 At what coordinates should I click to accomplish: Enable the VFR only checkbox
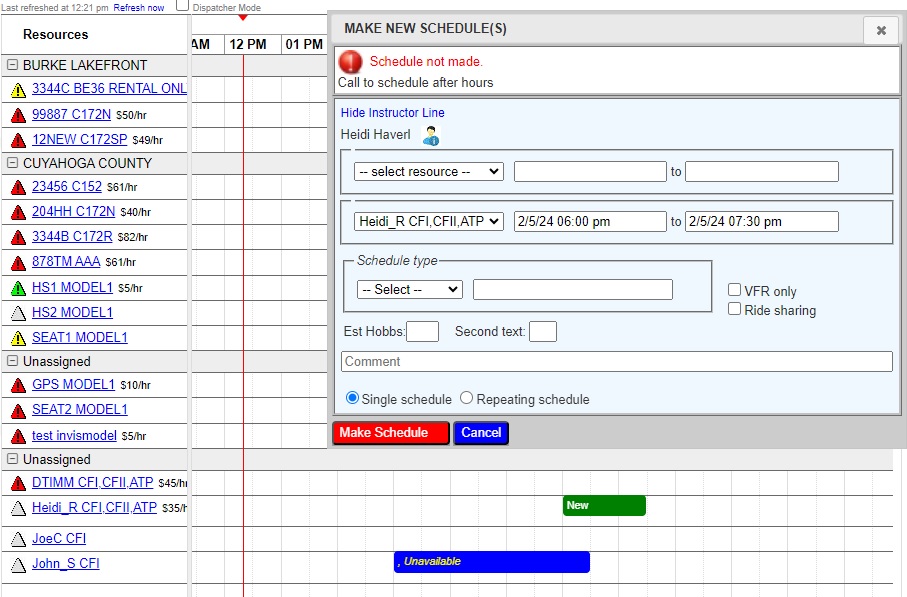pyautogui.click(x=735, y=290)
